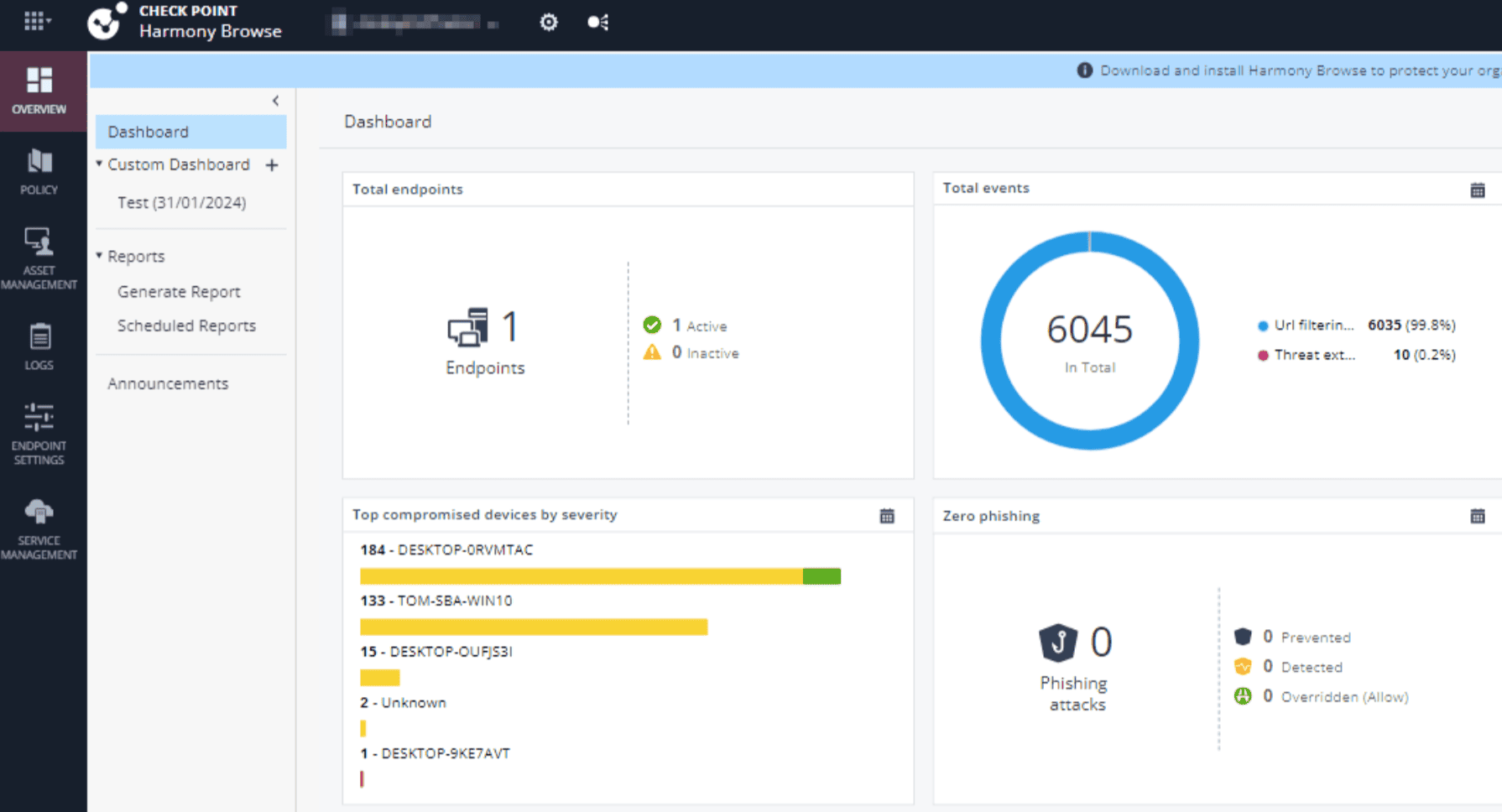The image size is (1502, 812).
Task: Click the announcements megaphone icon in header
Action: tap(598, 22)
